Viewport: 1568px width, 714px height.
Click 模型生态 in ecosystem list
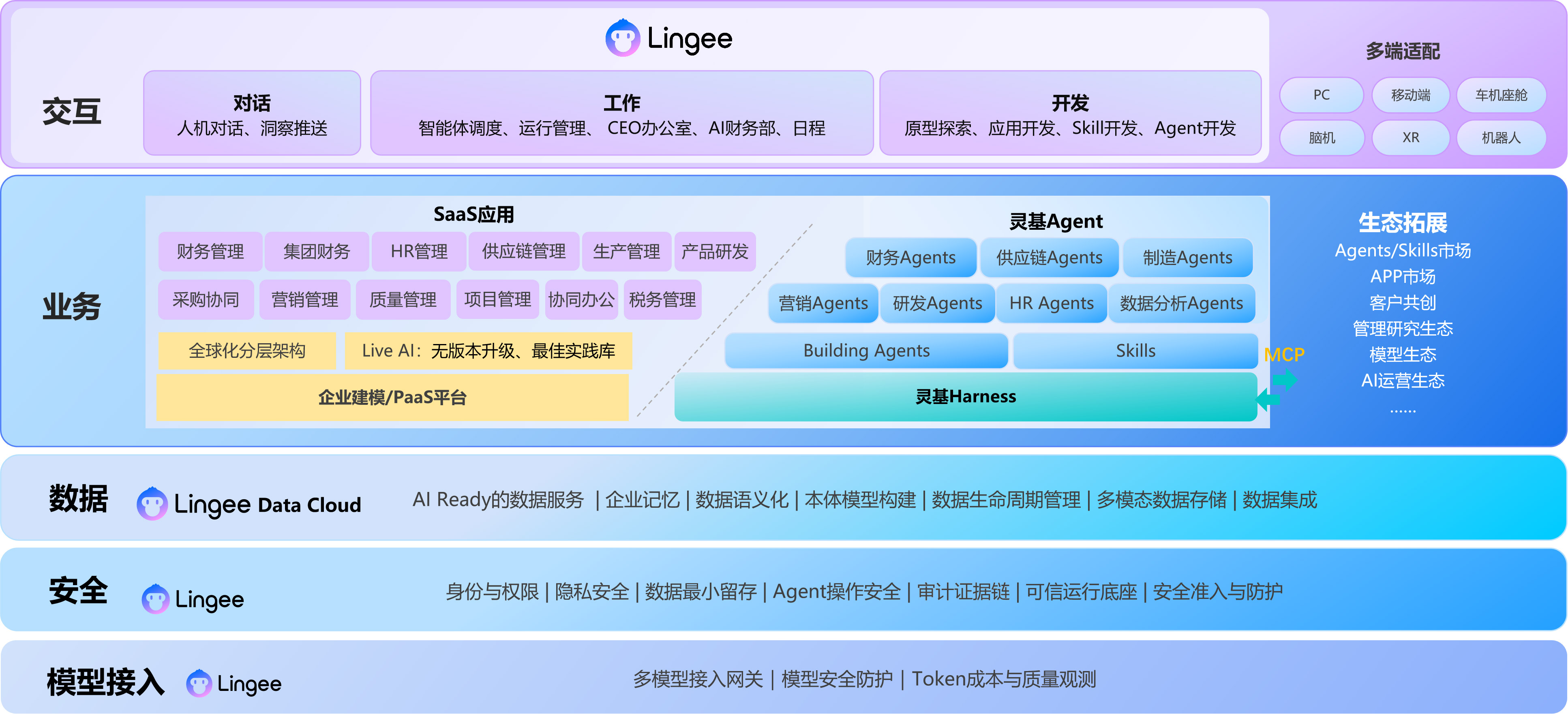(x=1403, y=354)
